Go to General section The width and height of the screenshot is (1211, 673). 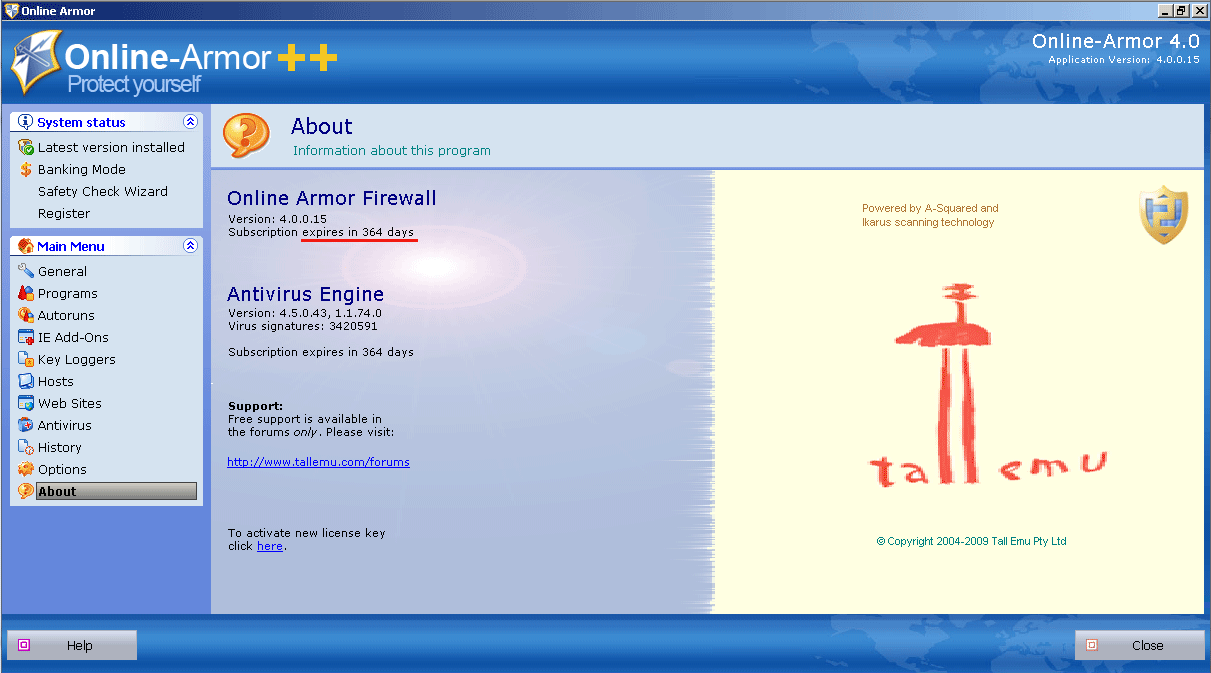point(62,271)
